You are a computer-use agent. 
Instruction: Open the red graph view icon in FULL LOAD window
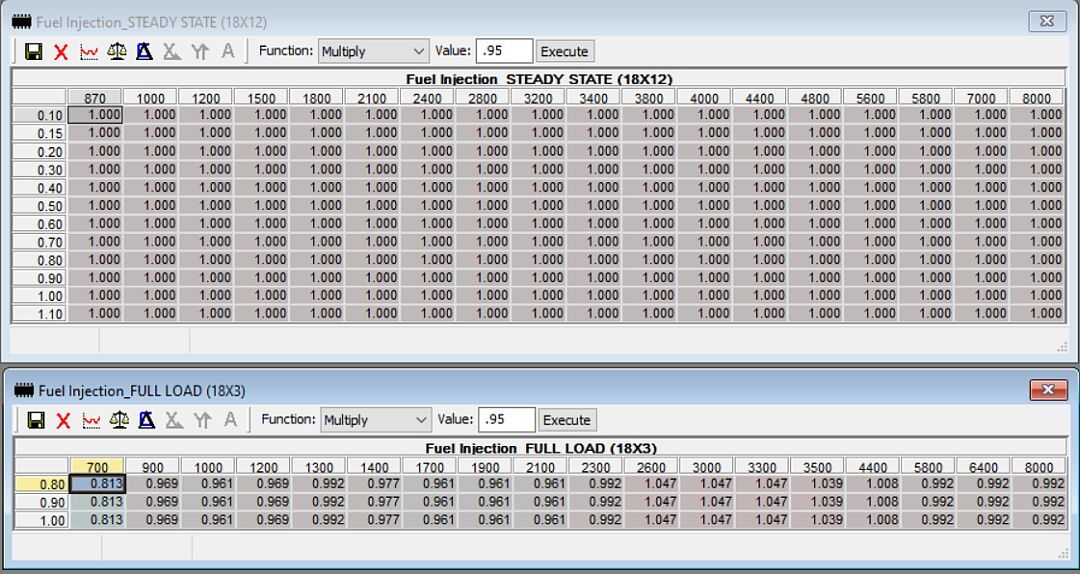[92, 420]
